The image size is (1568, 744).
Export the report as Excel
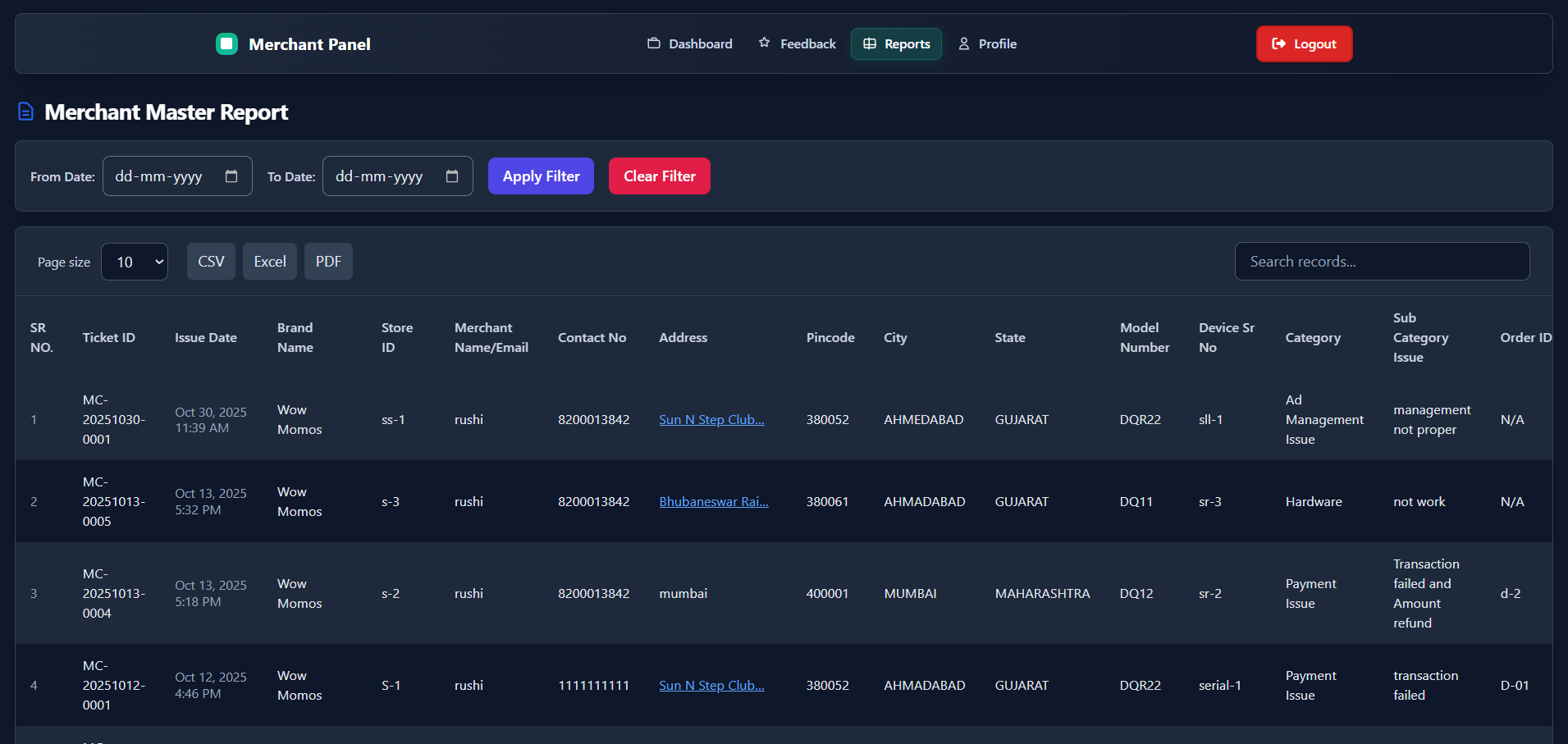click(270, 262)
